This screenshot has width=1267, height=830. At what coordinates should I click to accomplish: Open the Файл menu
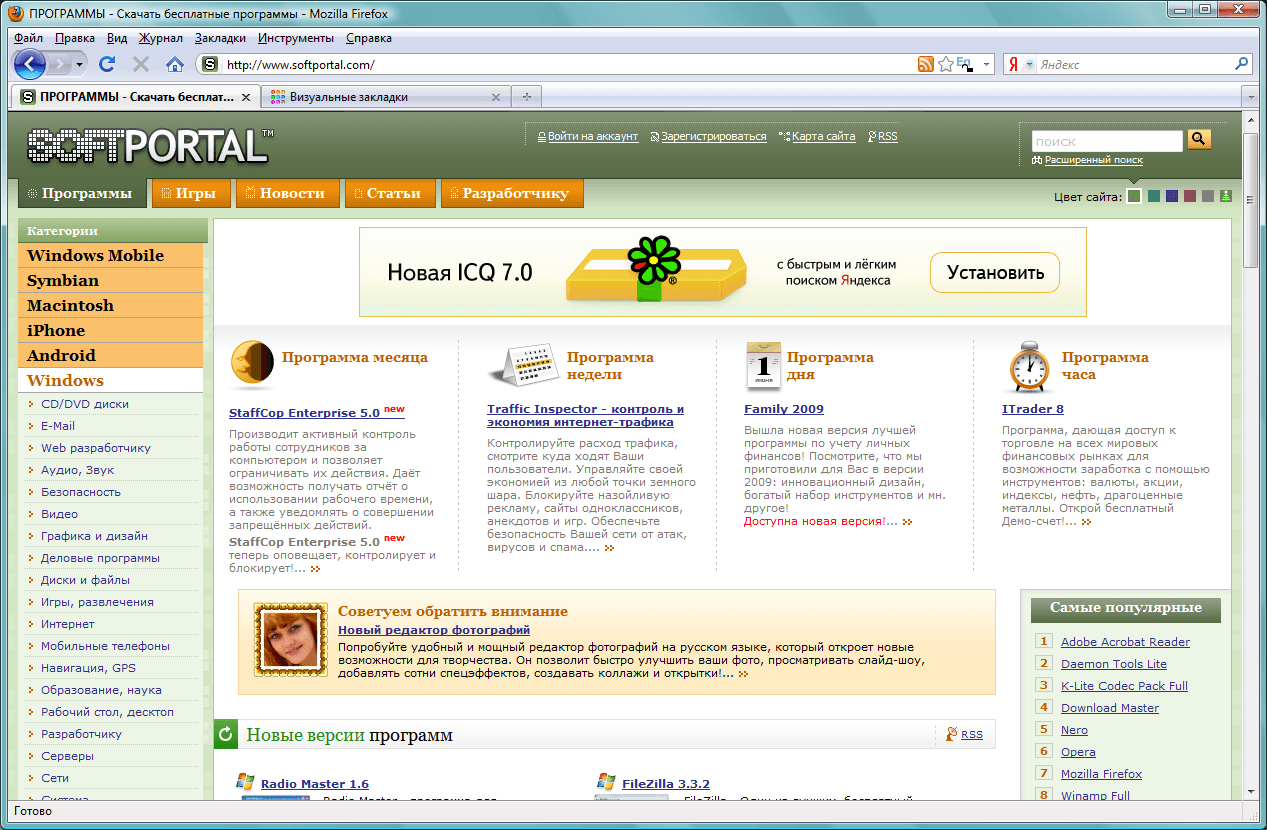point(28,38)
